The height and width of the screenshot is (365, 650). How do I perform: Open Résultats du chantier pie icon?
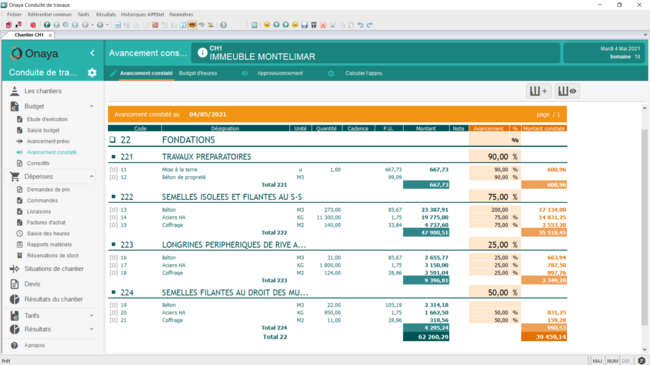click(x=15, y=299)
